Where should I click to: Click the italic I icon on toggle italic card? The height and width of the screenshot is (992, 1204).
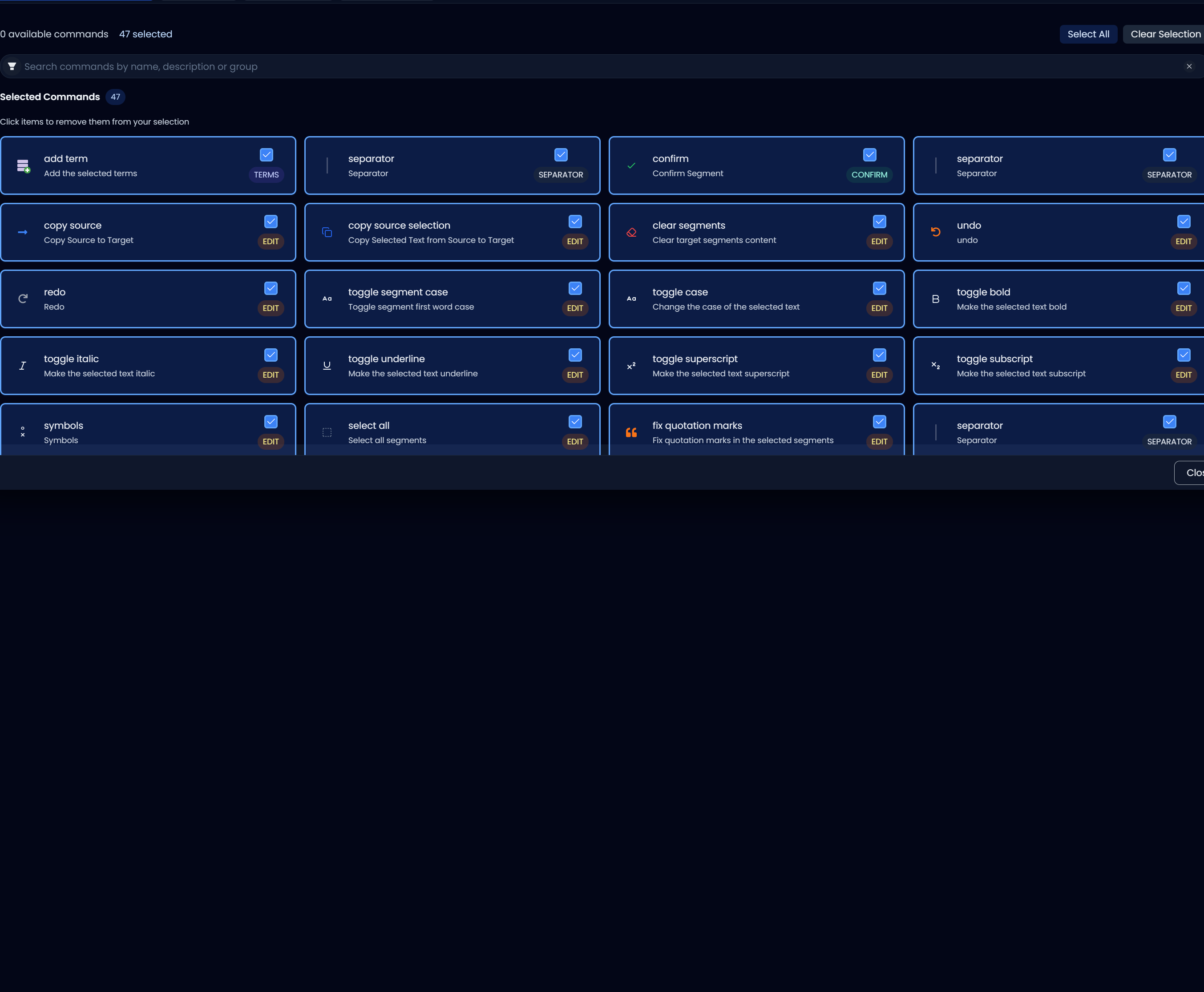(22, 365)
